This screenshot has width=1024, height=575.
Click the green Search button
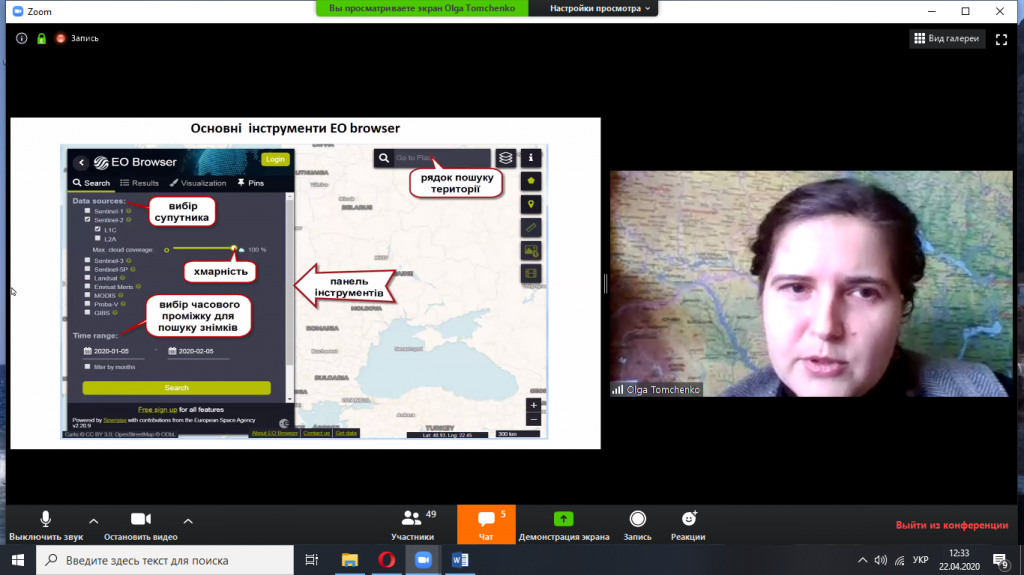(176, 387)
